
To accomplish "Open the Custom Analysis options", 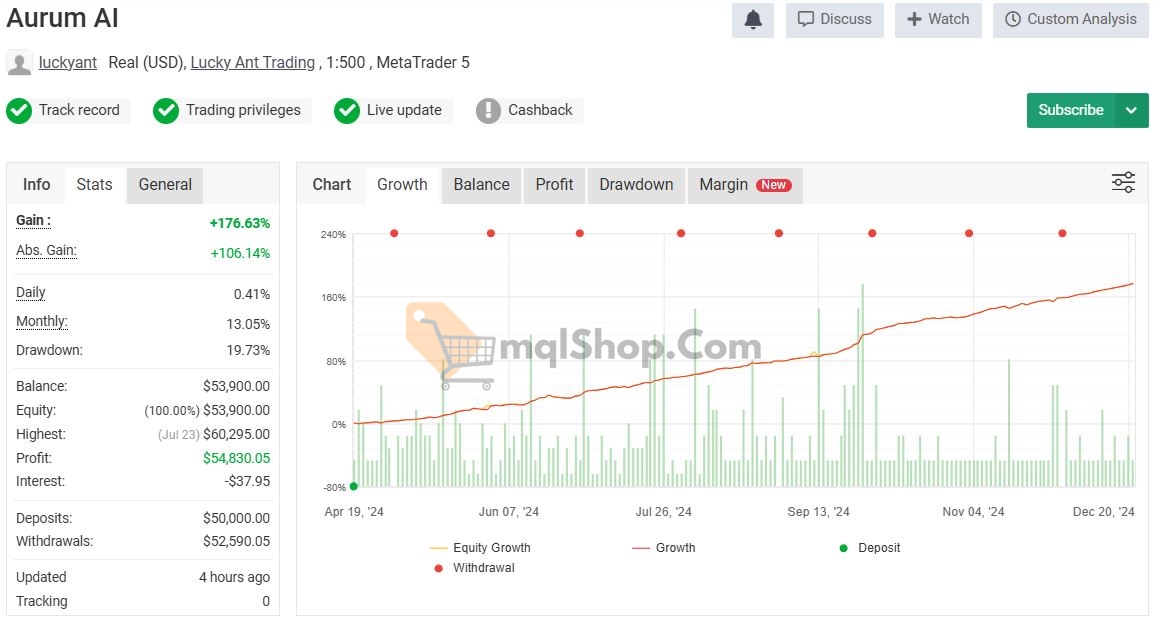I will (1070, 20).
